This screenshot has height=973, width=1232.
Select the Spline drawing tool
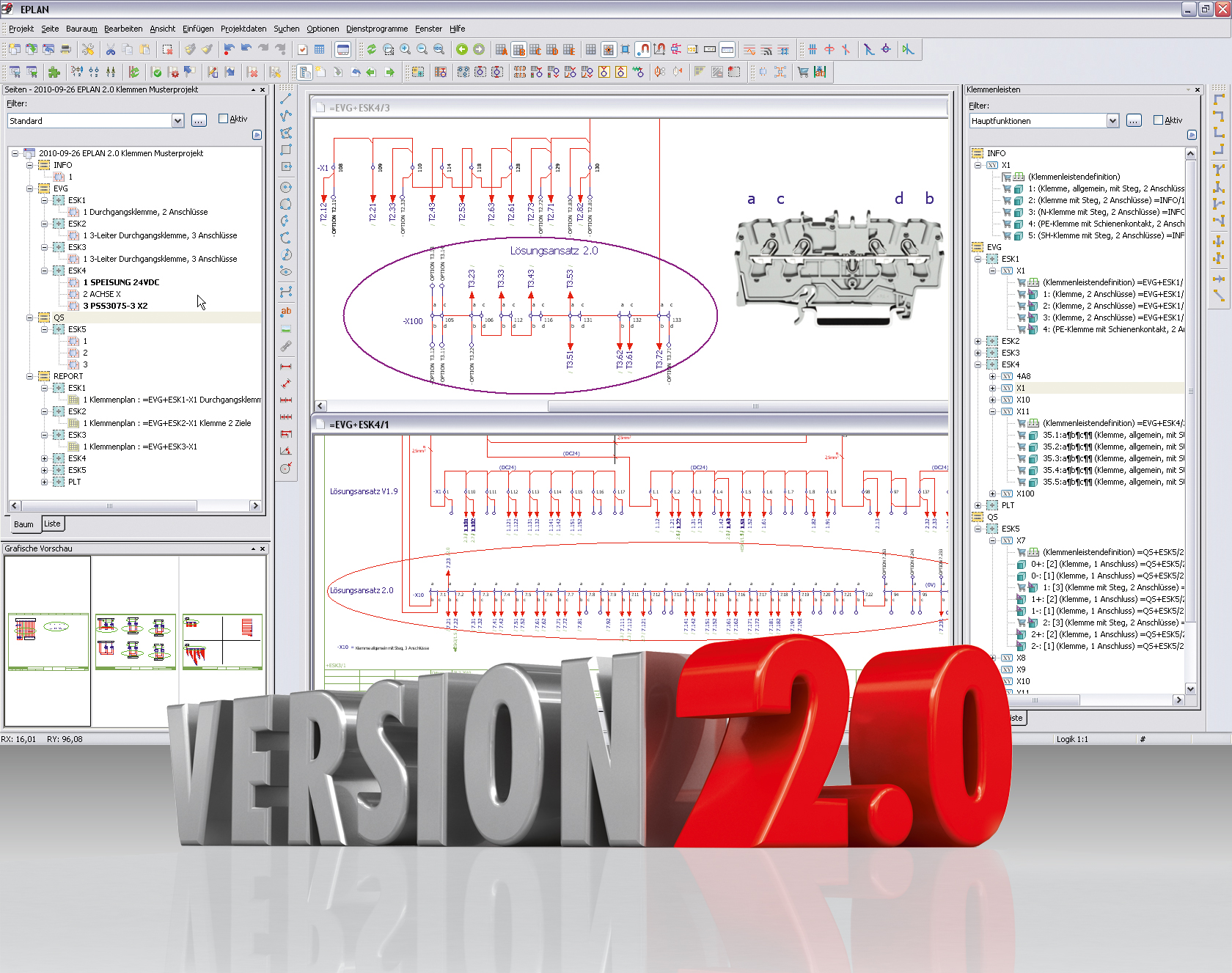(286, 291)
